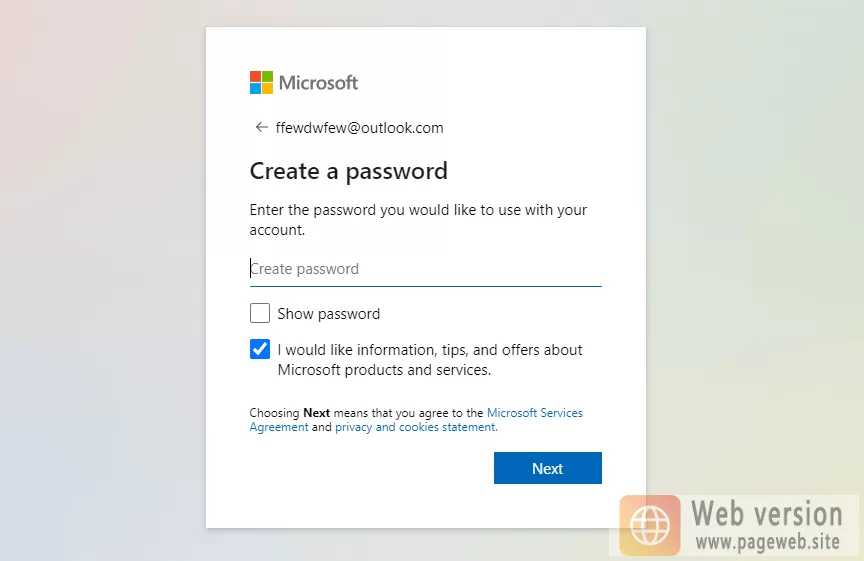Click the Agreement word in terms text
The width and height of the screenshot is (864, 561).
pyautogui.click(x=279, y=427)
